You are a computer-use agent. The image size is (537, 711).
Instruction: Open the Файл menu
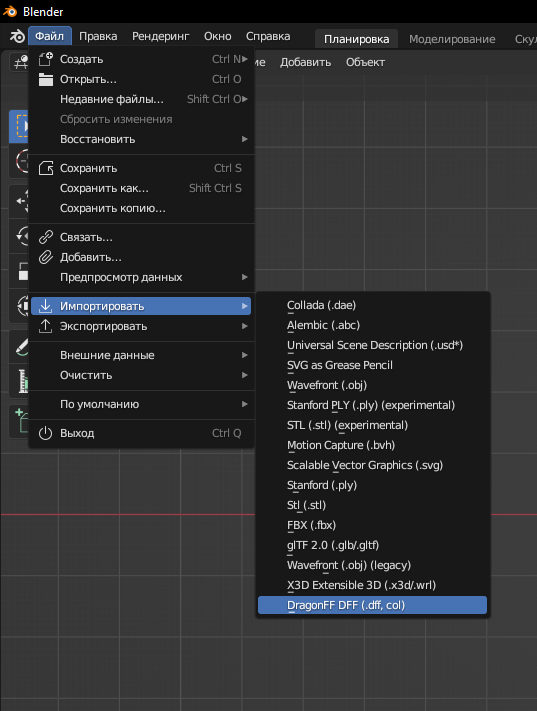click(x=49, y=36)
